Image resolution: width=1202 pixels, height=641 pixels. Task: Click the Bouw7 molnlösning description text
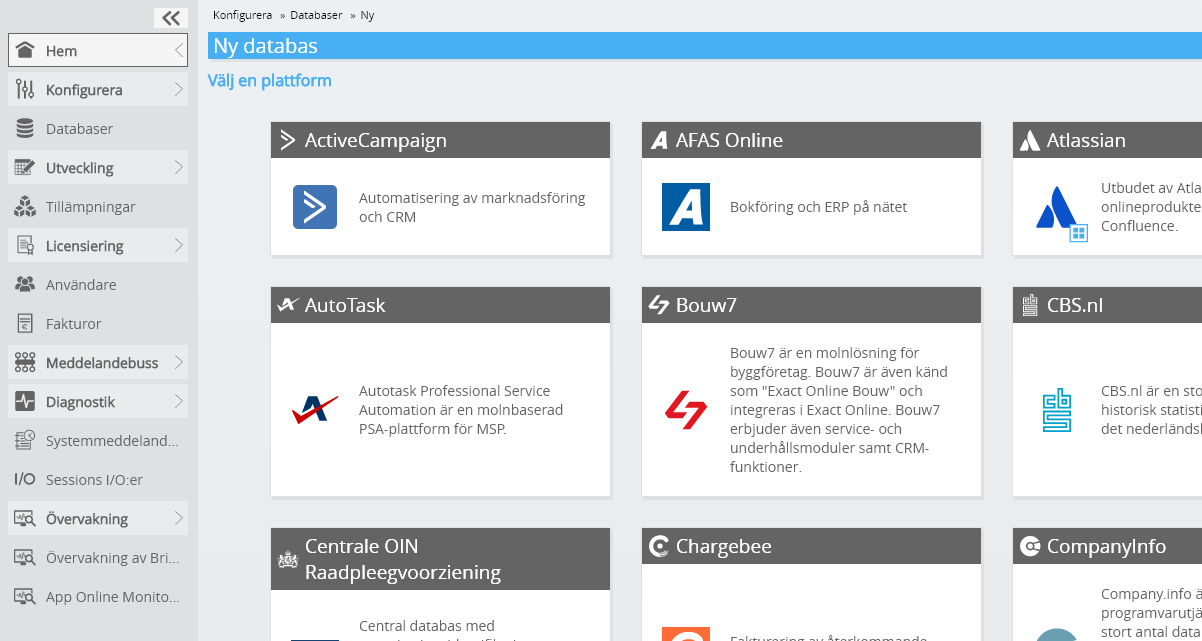[838, 409]
